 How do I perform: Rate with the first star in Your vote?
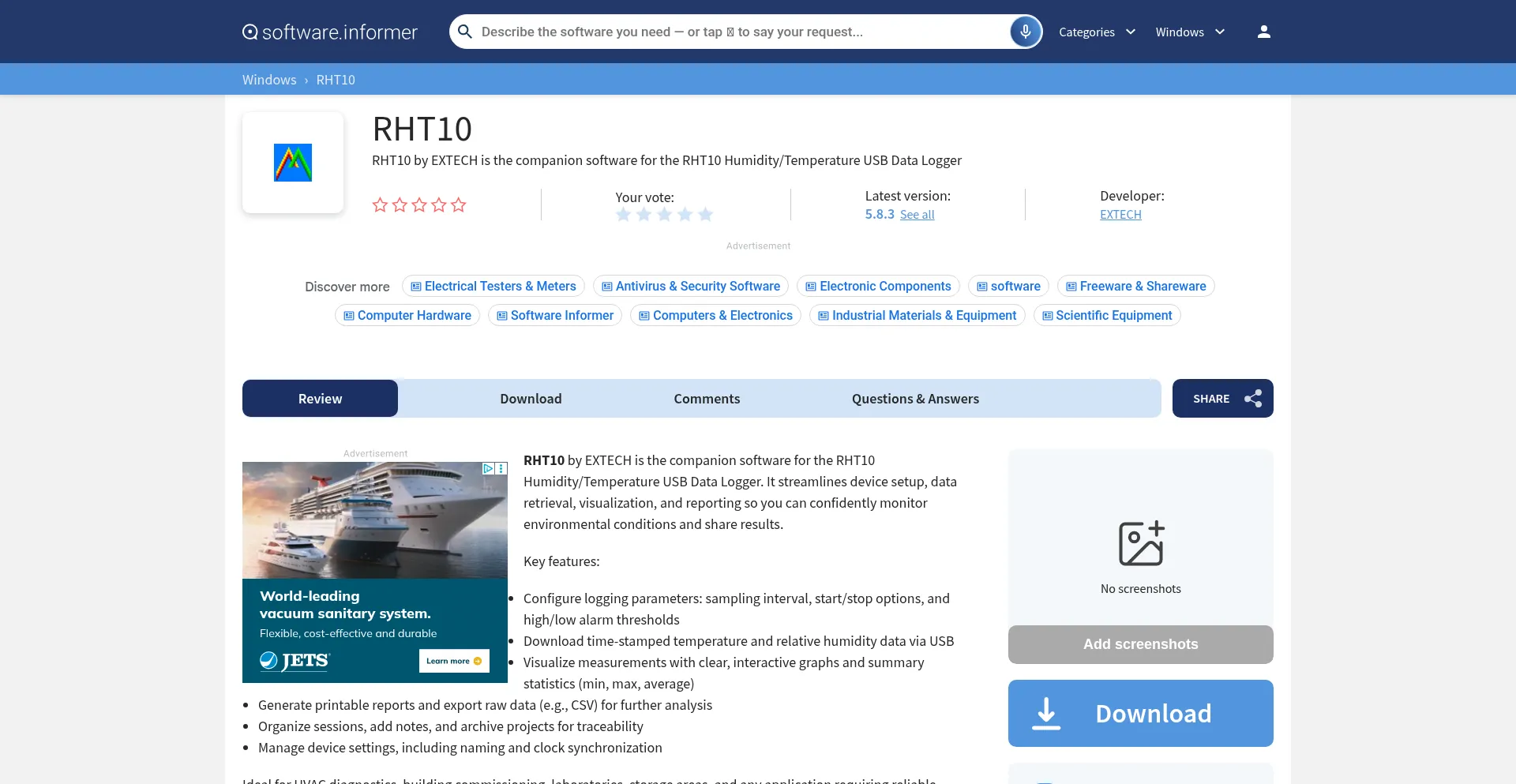tap(623, 215)
